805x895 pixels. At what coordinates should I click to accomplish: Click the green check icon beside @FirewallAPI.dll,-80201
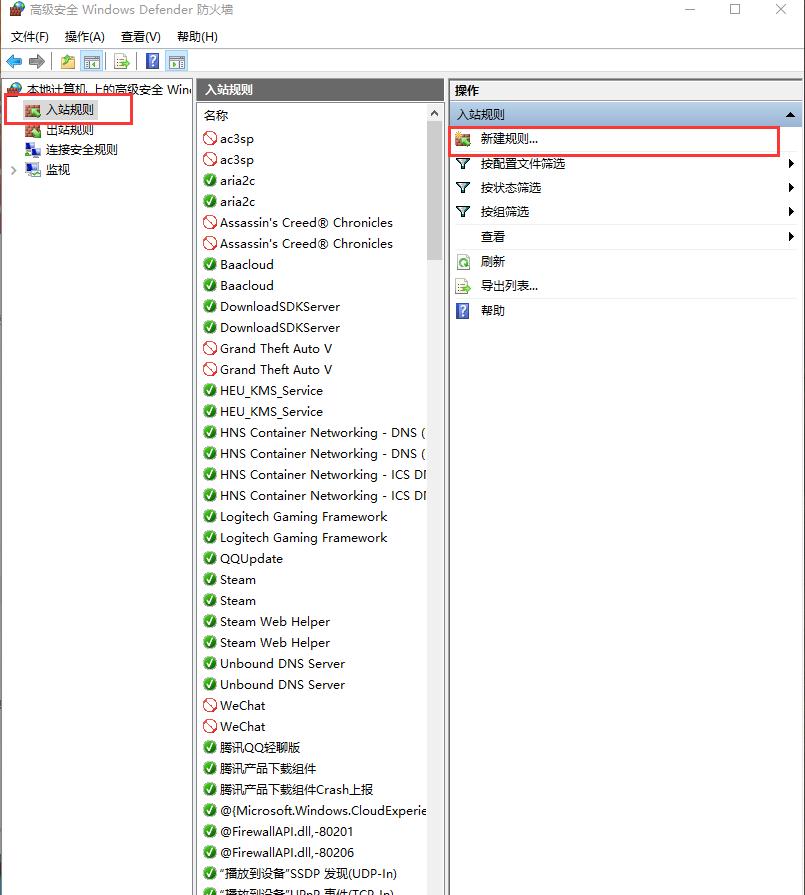coord(210,831)
